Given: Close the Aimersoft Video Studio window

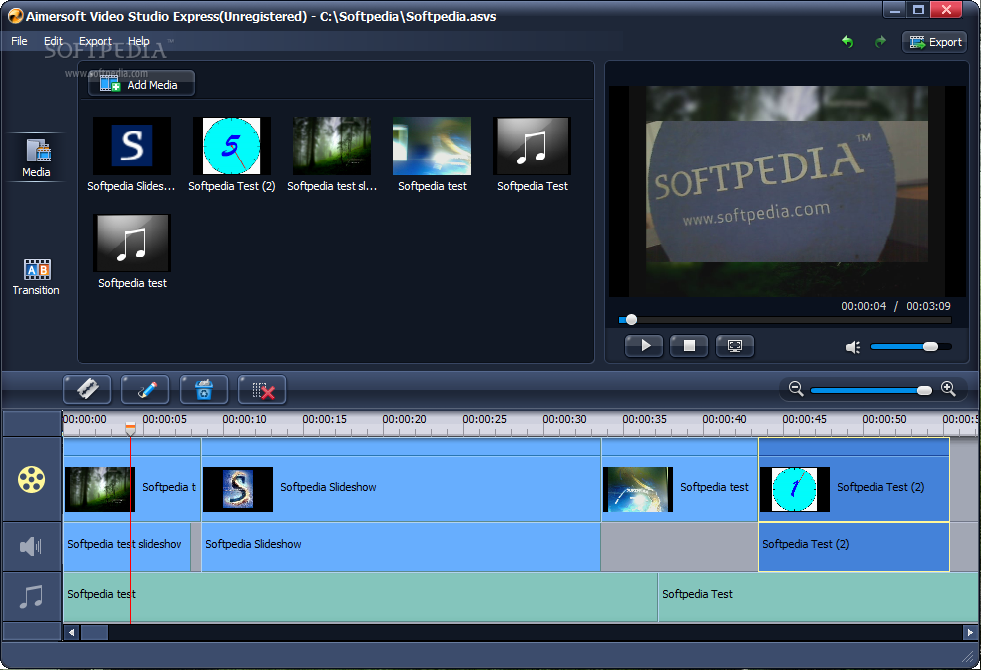Looking at the screenshot, I should pos(947,10).
